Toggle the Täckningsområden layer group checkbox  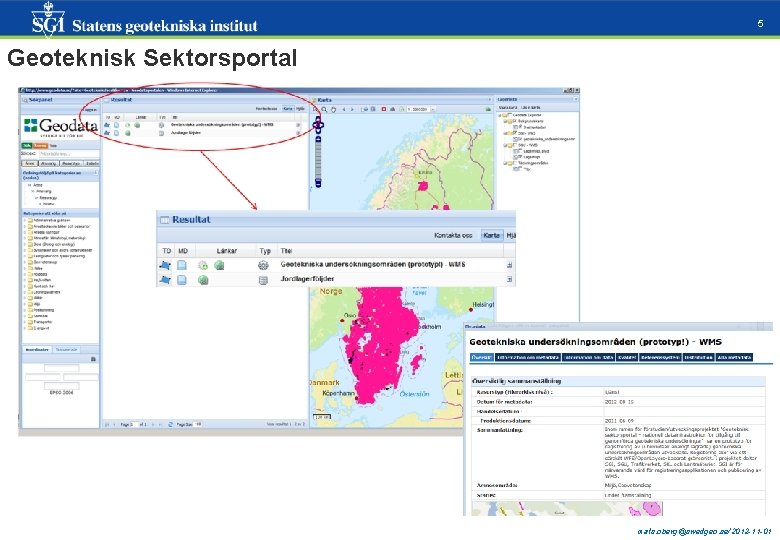click(514, 163)
